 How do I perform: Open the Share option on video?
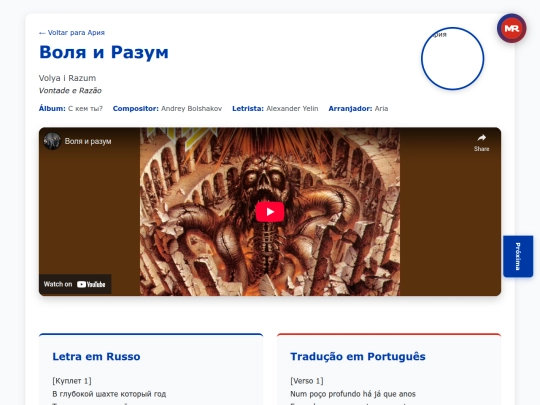[x=481, y=143]
